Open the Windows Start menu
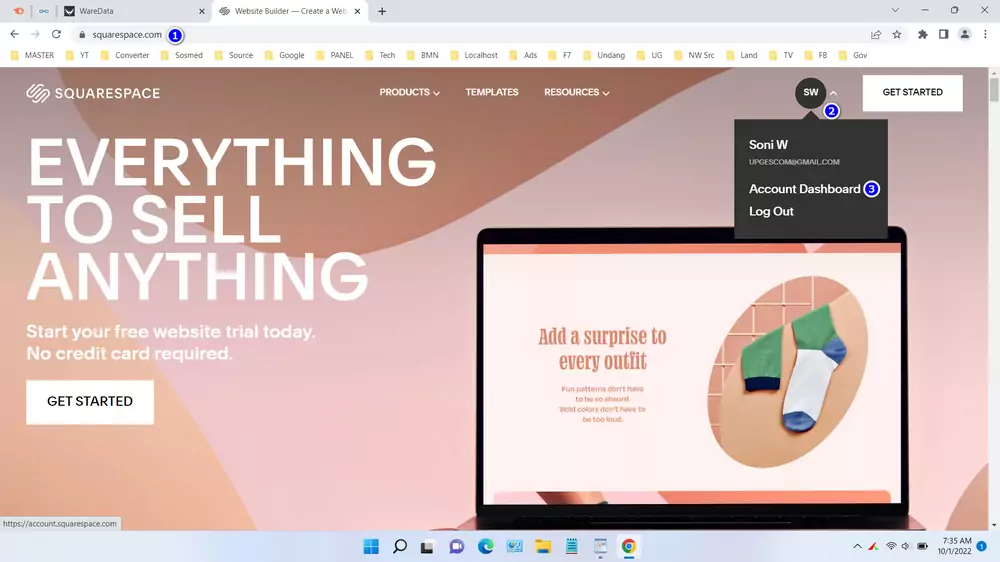Screen dimensions: 1000x562 (371, 546)
